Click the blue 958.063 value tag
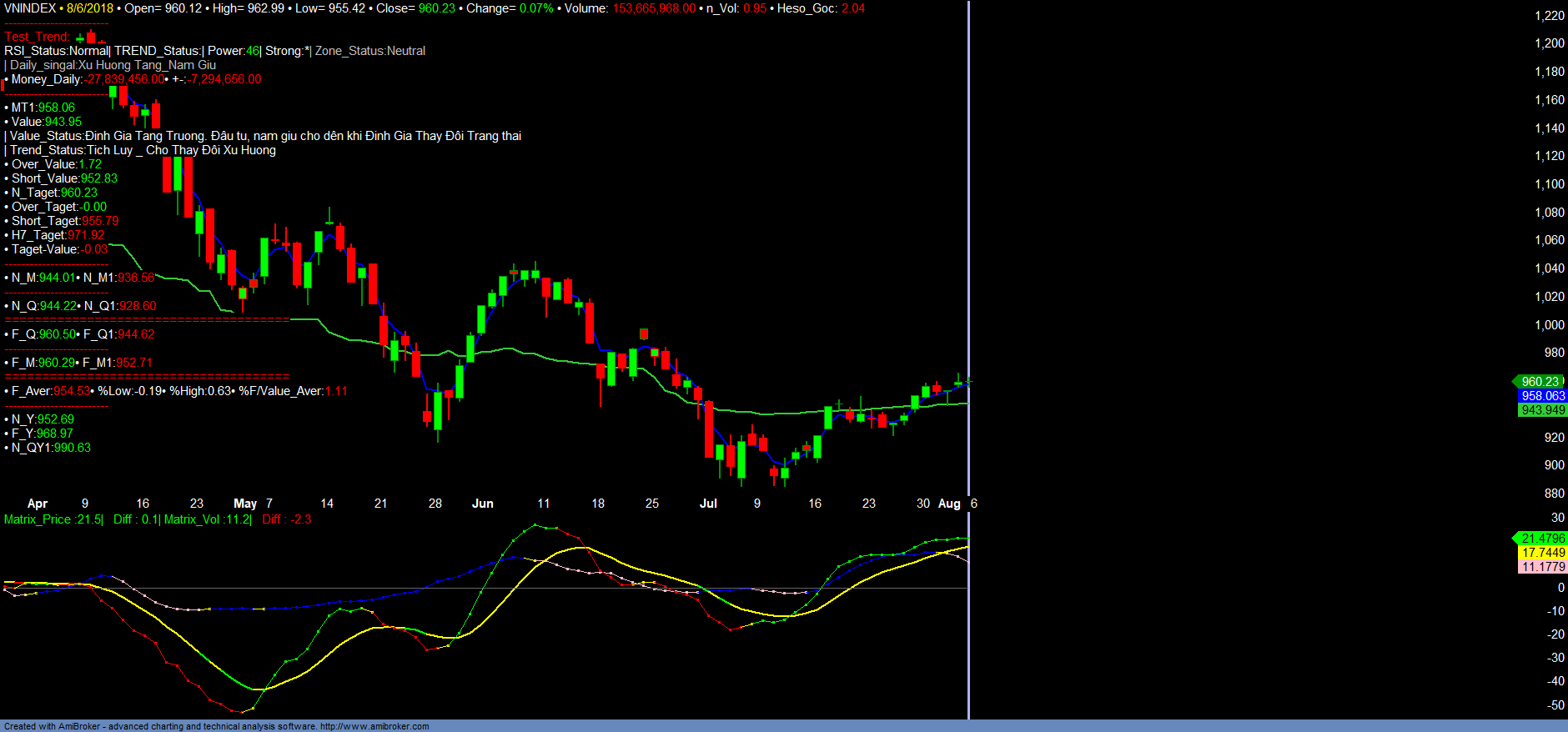 coord(1542,396)
